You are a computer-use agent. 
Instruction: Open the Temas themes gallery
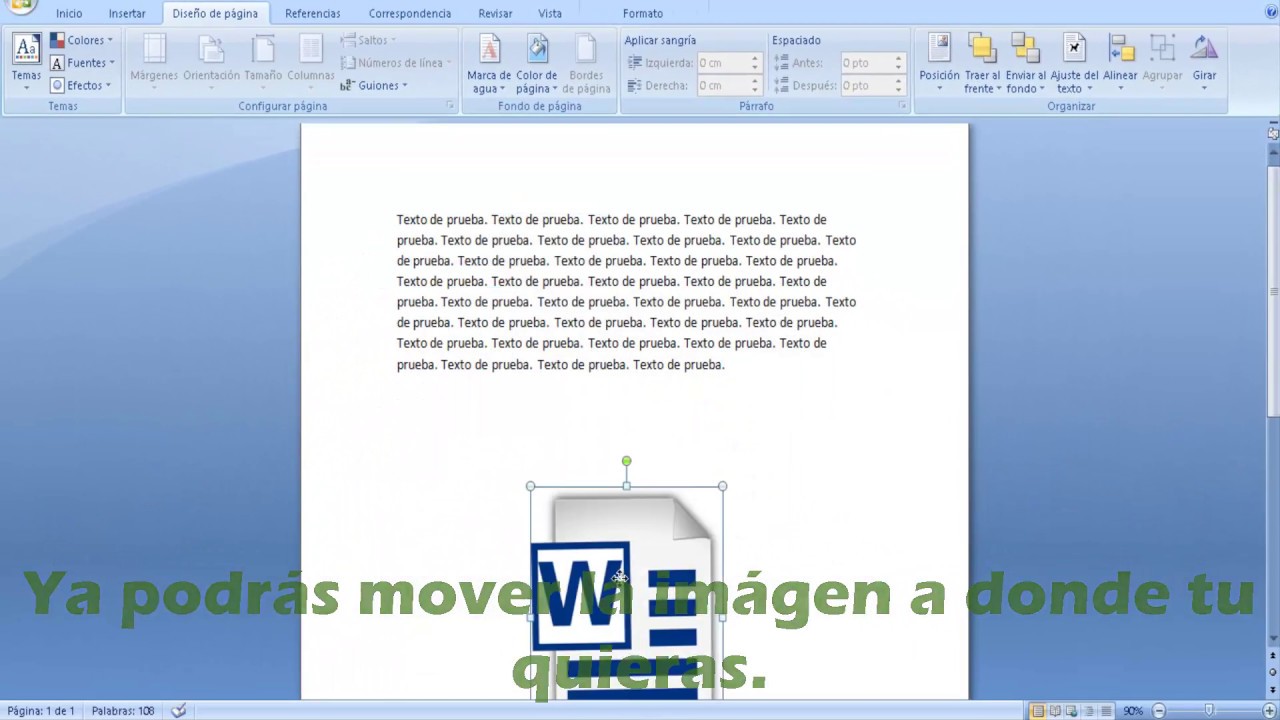(x=26, y=62)
